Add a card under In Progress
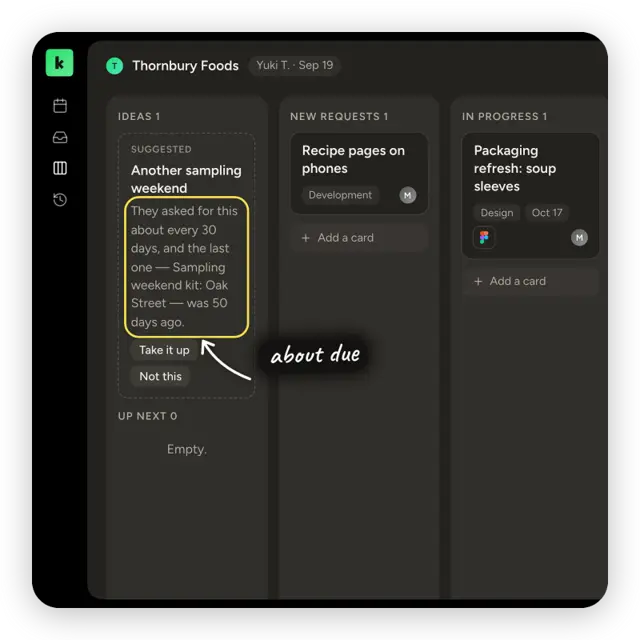The height and width of the screenshot is (640, 640). point(530,281)
